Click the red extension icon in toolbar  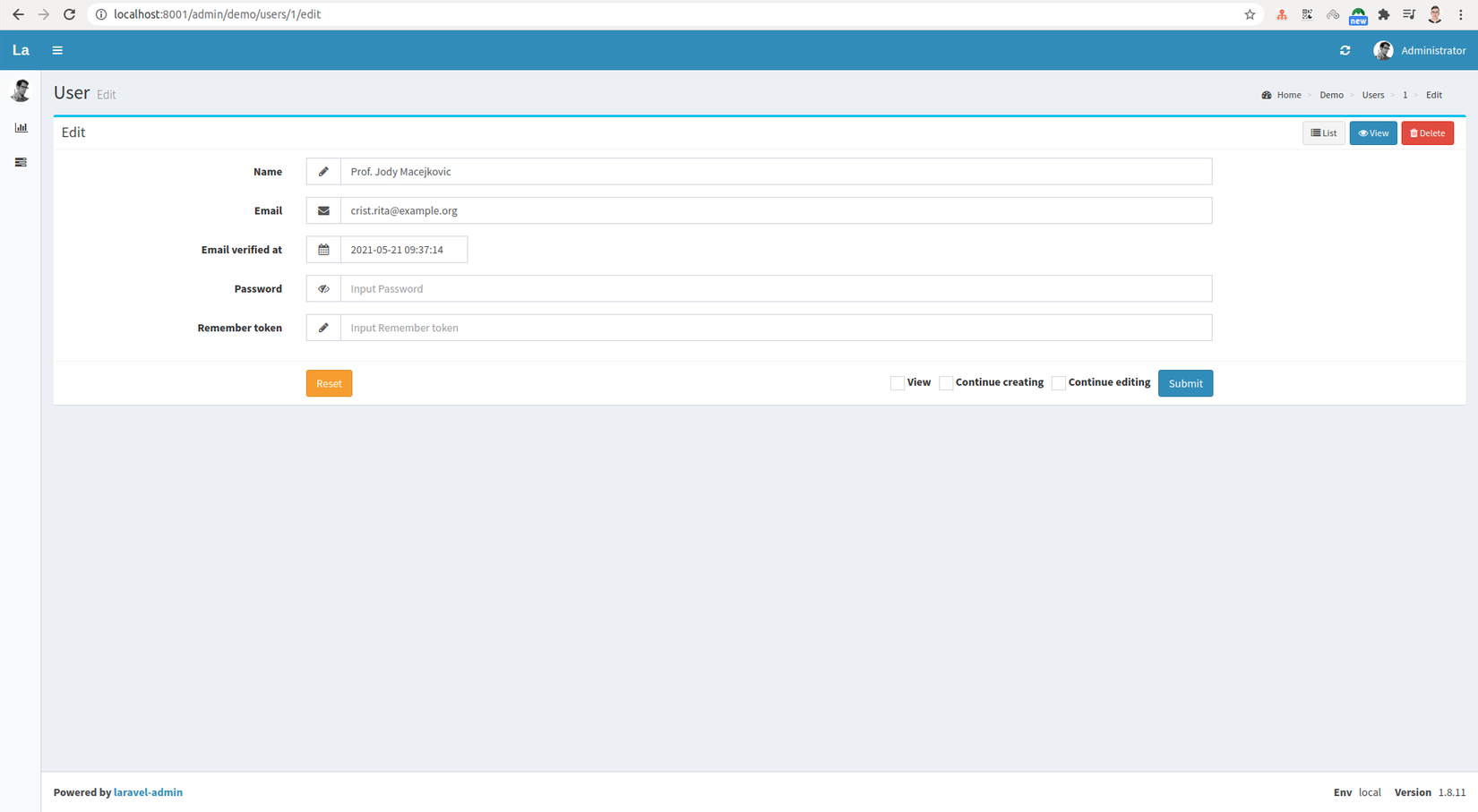pos(1282,14)
